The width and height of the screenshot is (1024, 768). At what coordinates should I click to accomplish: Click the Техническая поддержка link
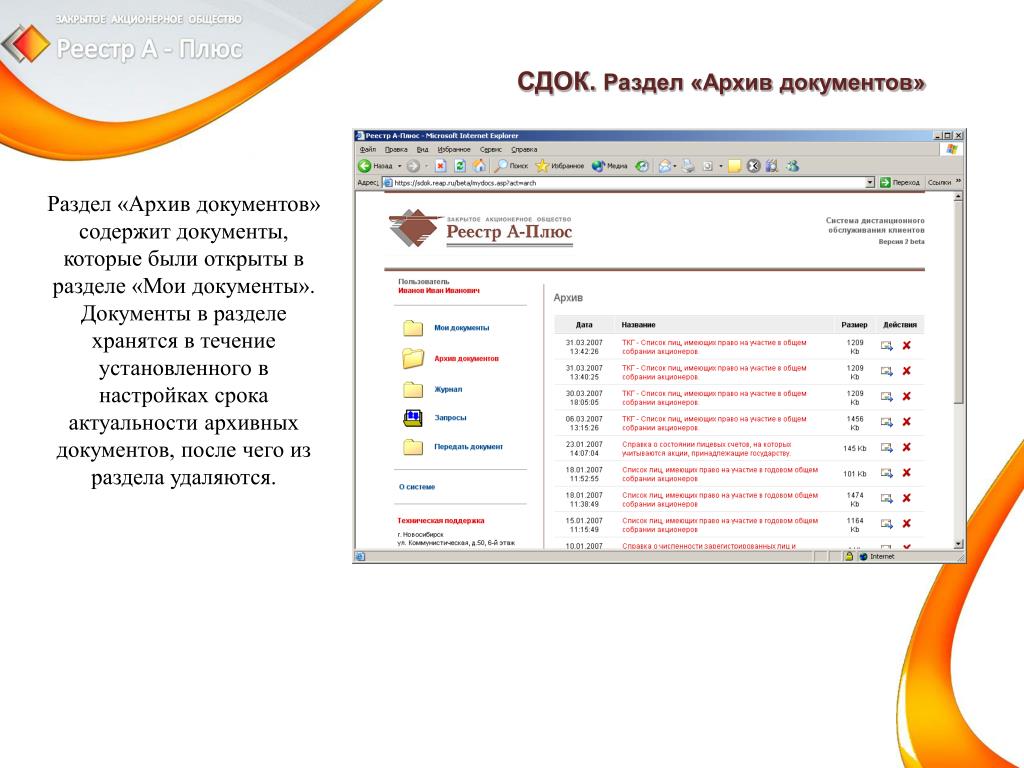click(441, 520)
